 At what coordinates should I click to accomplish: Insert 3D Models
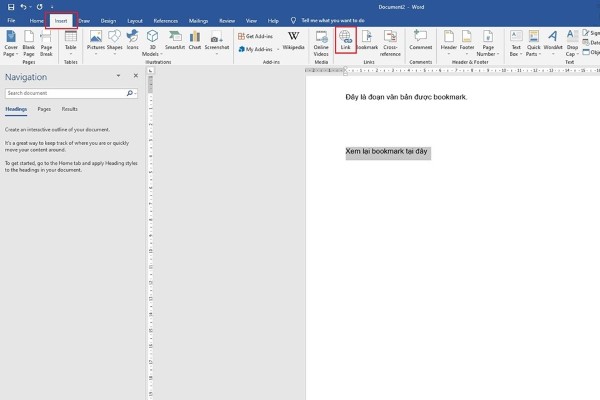[152, 43]
